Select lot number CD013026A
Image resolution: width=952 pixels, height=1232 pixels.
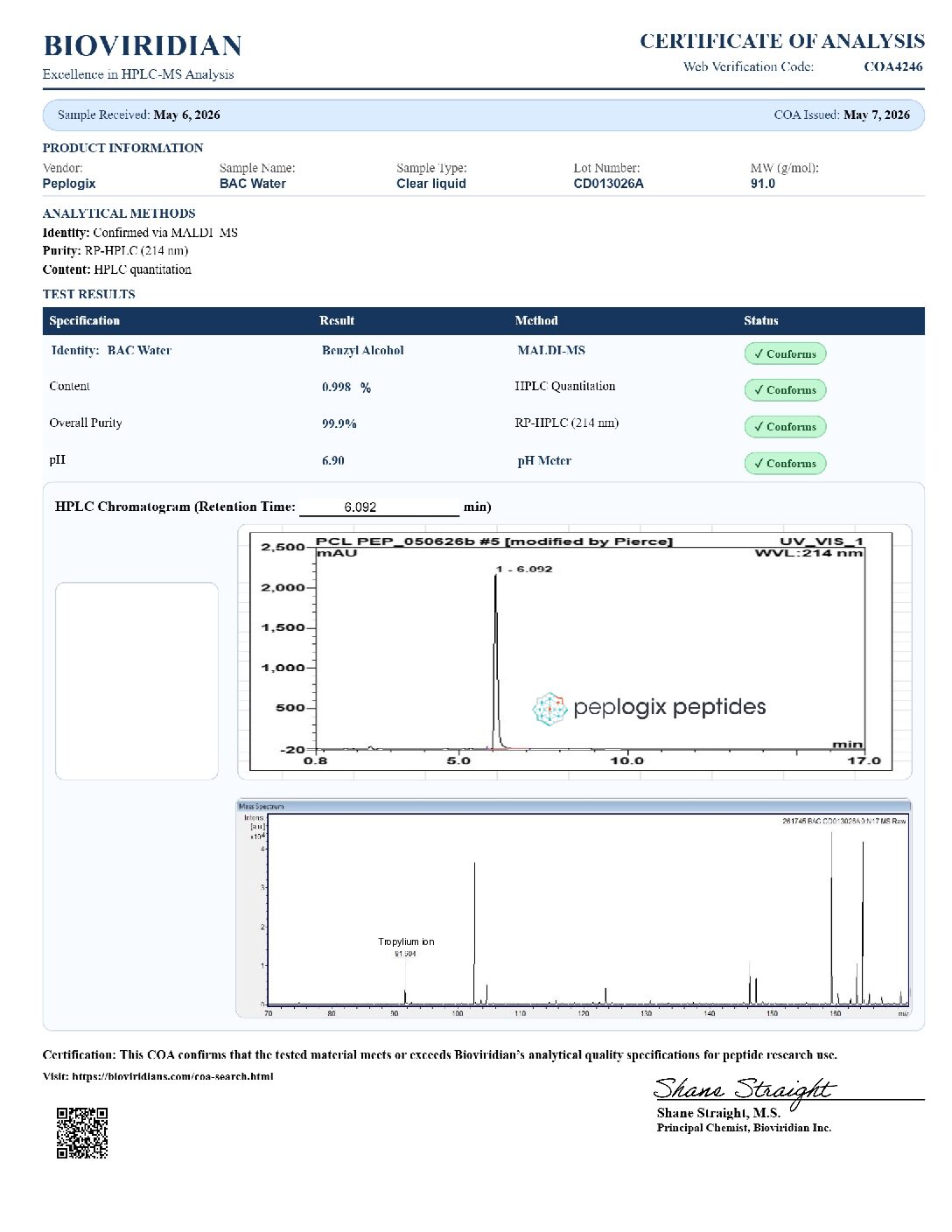coord(609,184)
